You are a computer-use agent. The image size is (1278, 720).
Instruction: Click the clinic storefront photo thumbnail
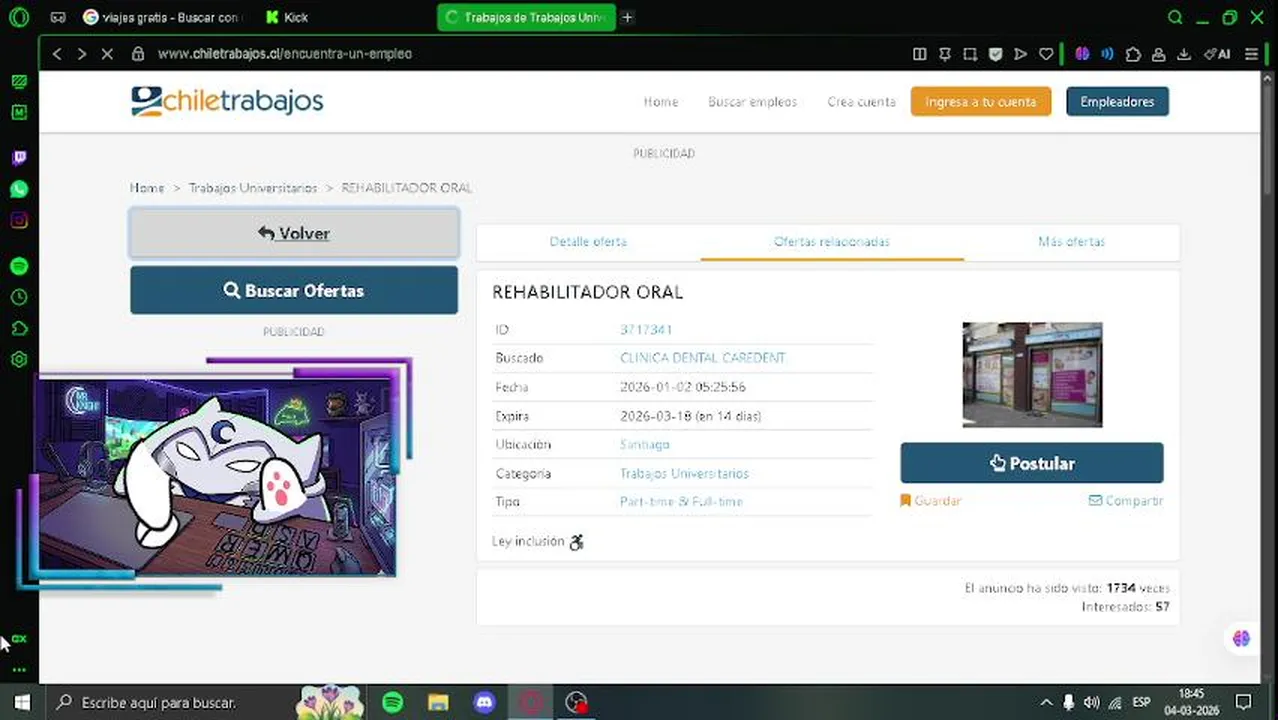(1032, 375)
